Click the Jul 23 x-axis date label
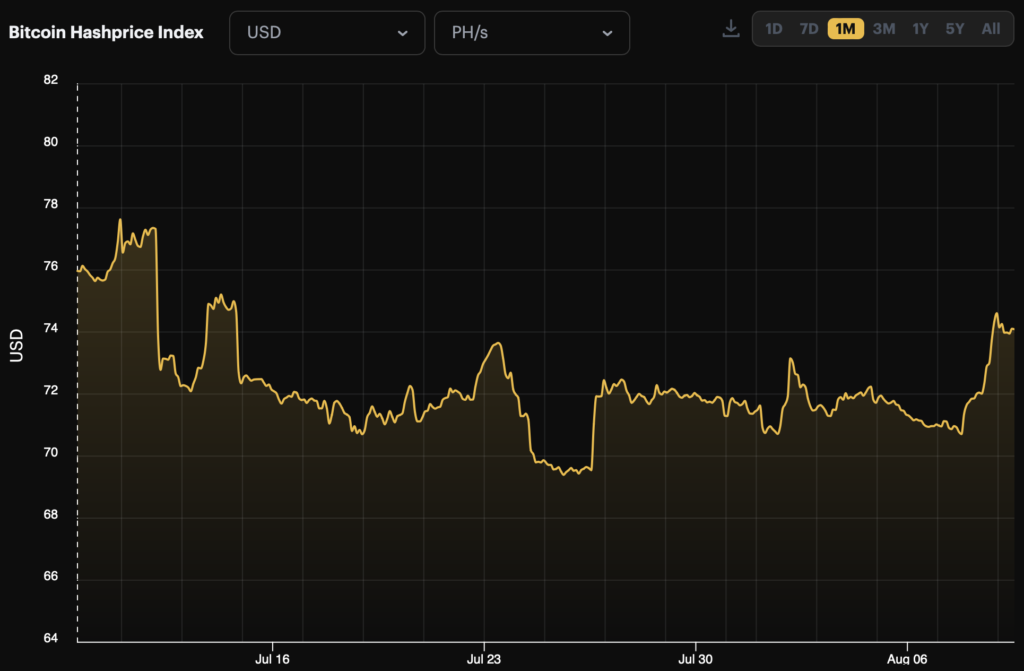 click(x=484, y=659)
